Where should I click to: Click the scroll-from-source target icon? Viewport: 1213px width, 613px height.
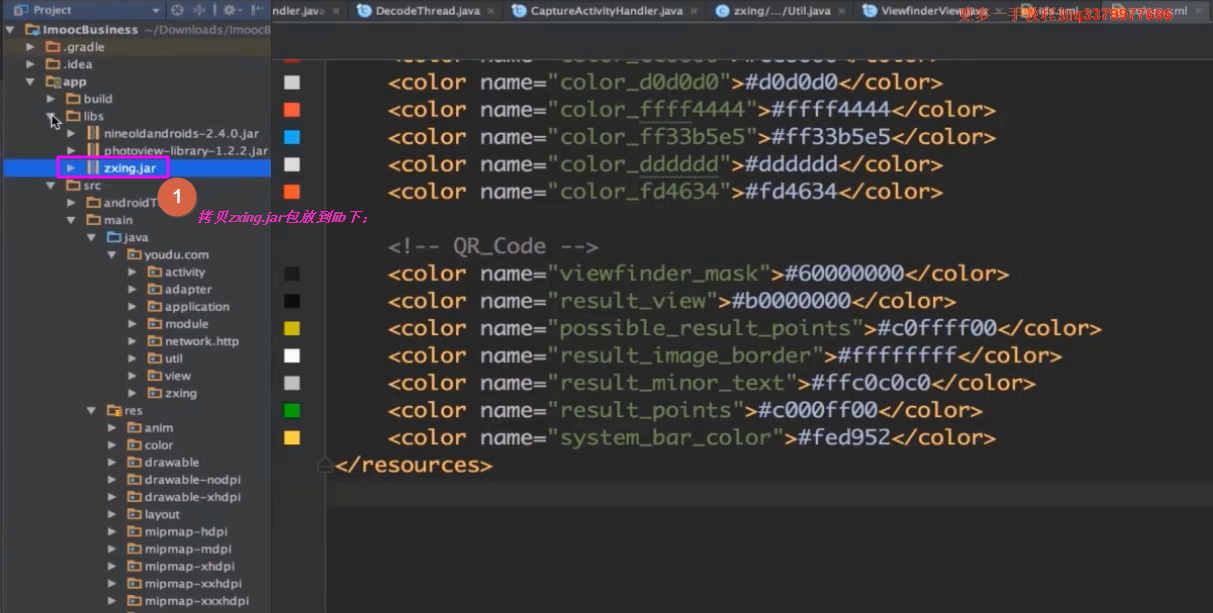click(177, 10)
